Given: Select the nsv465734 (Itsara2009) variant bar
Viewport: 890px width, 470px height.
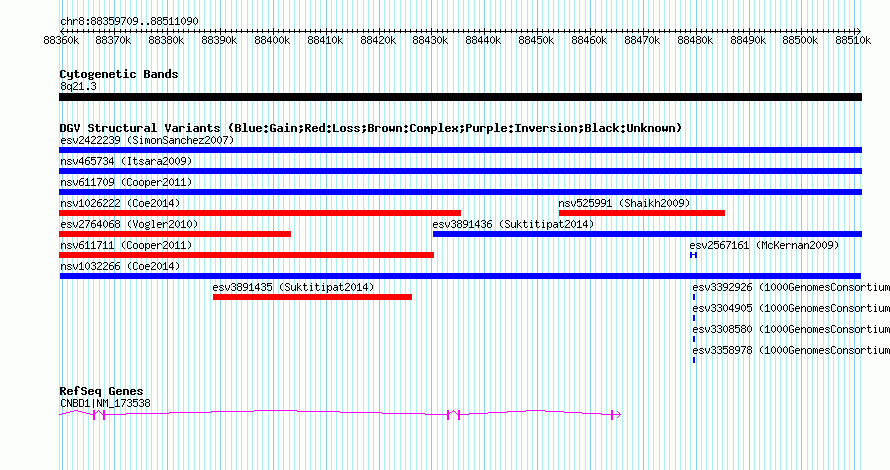Looking at the screenshot, I should pos(460,171).
